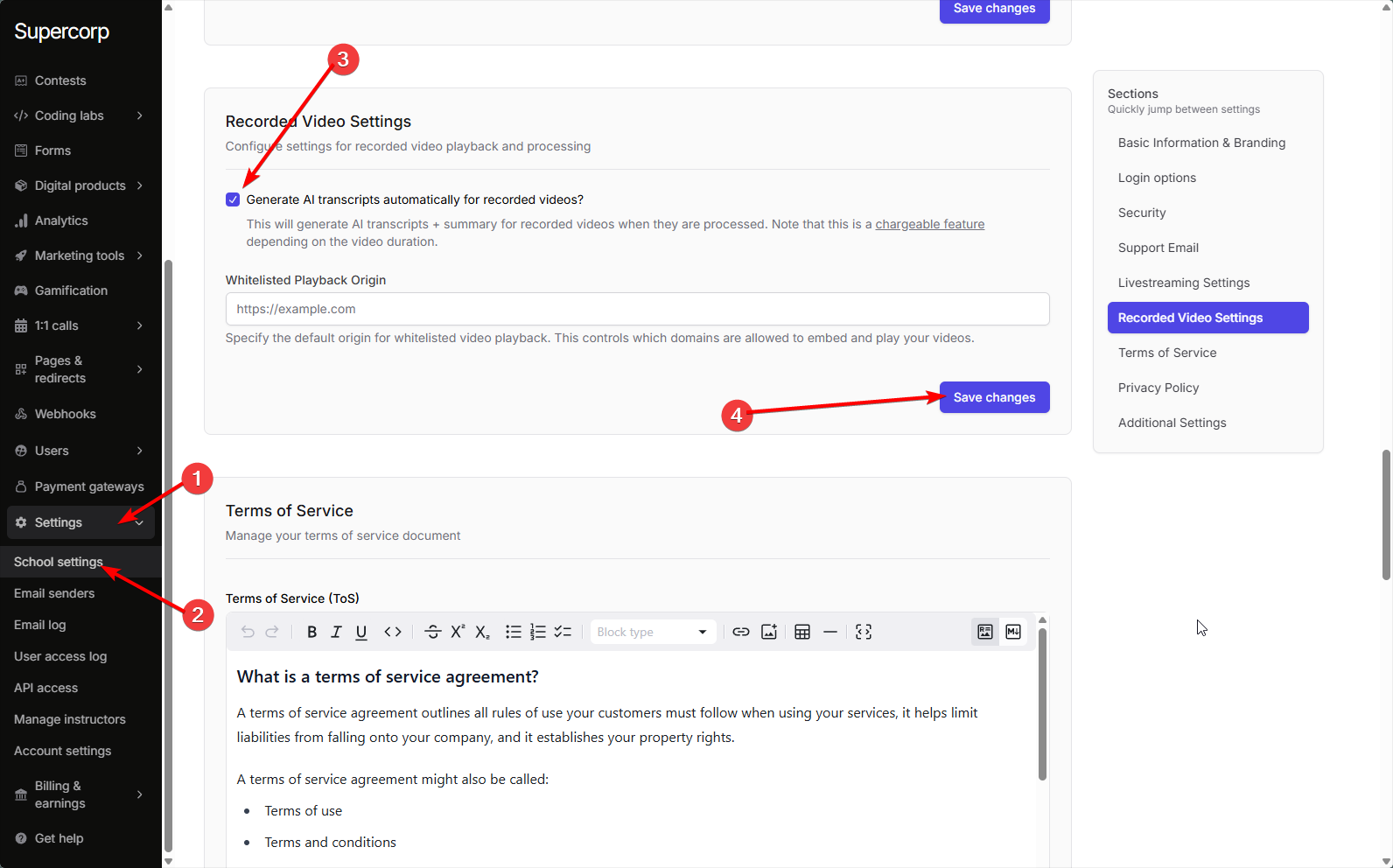Insert a table in the editor

pos(802,632)
